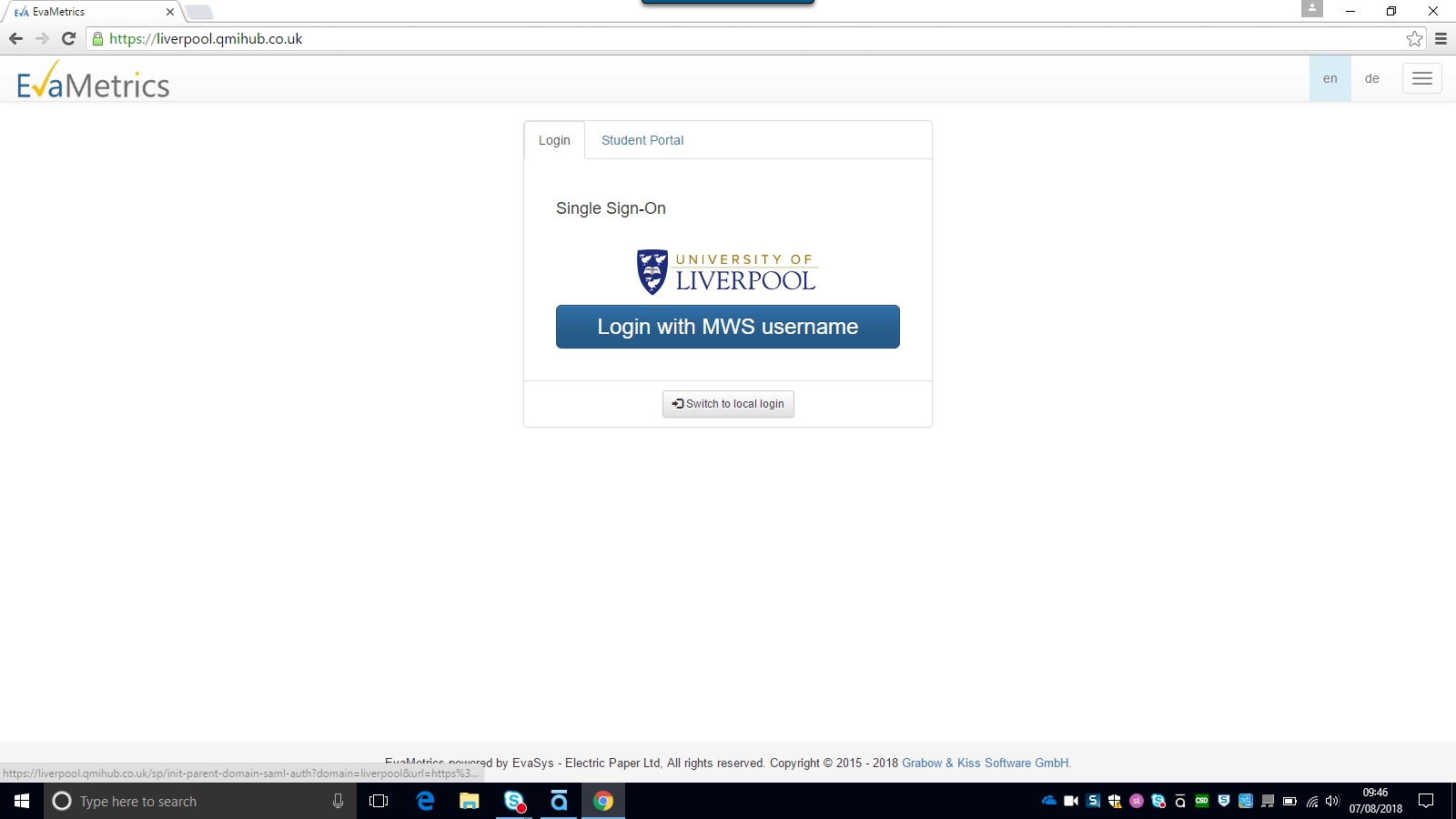Image resolution: width=1456 pixels, height=819 pixels.
Task: Select the Login tab
Action: 554,140
